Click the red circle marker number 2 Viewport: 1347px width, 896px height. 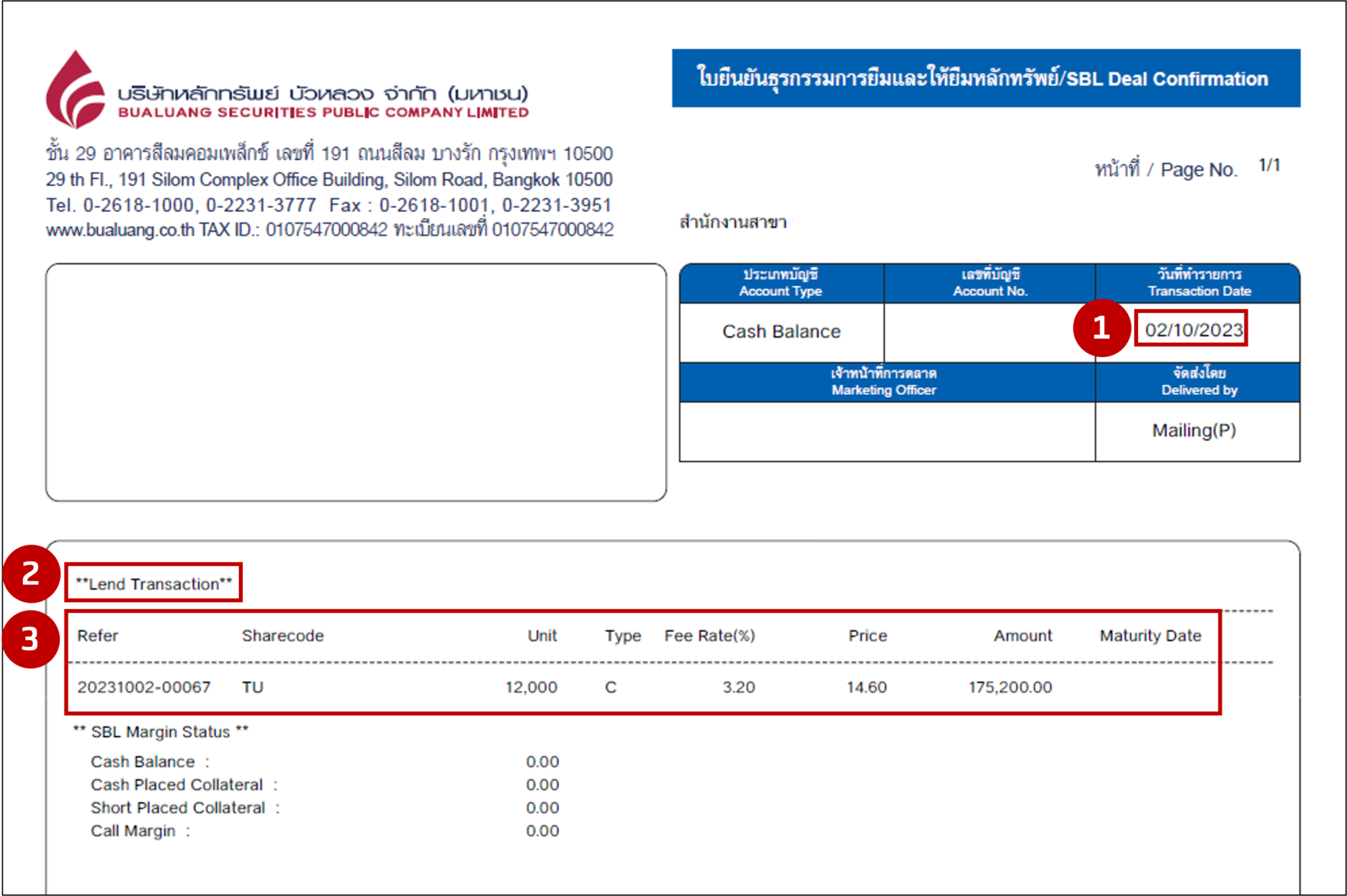(x=31, y=574)
